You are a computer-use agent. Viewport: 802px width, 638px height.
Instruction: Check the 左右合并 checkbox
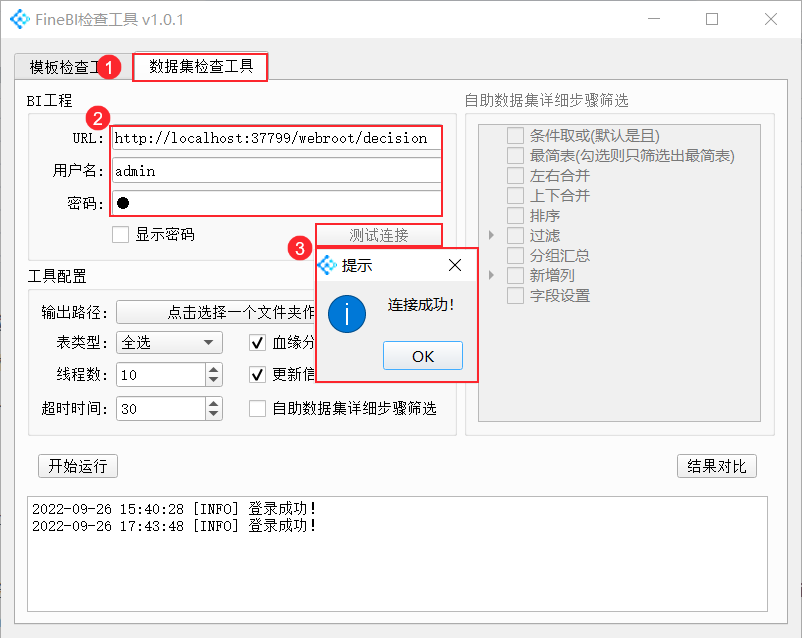tap(516, 175)
